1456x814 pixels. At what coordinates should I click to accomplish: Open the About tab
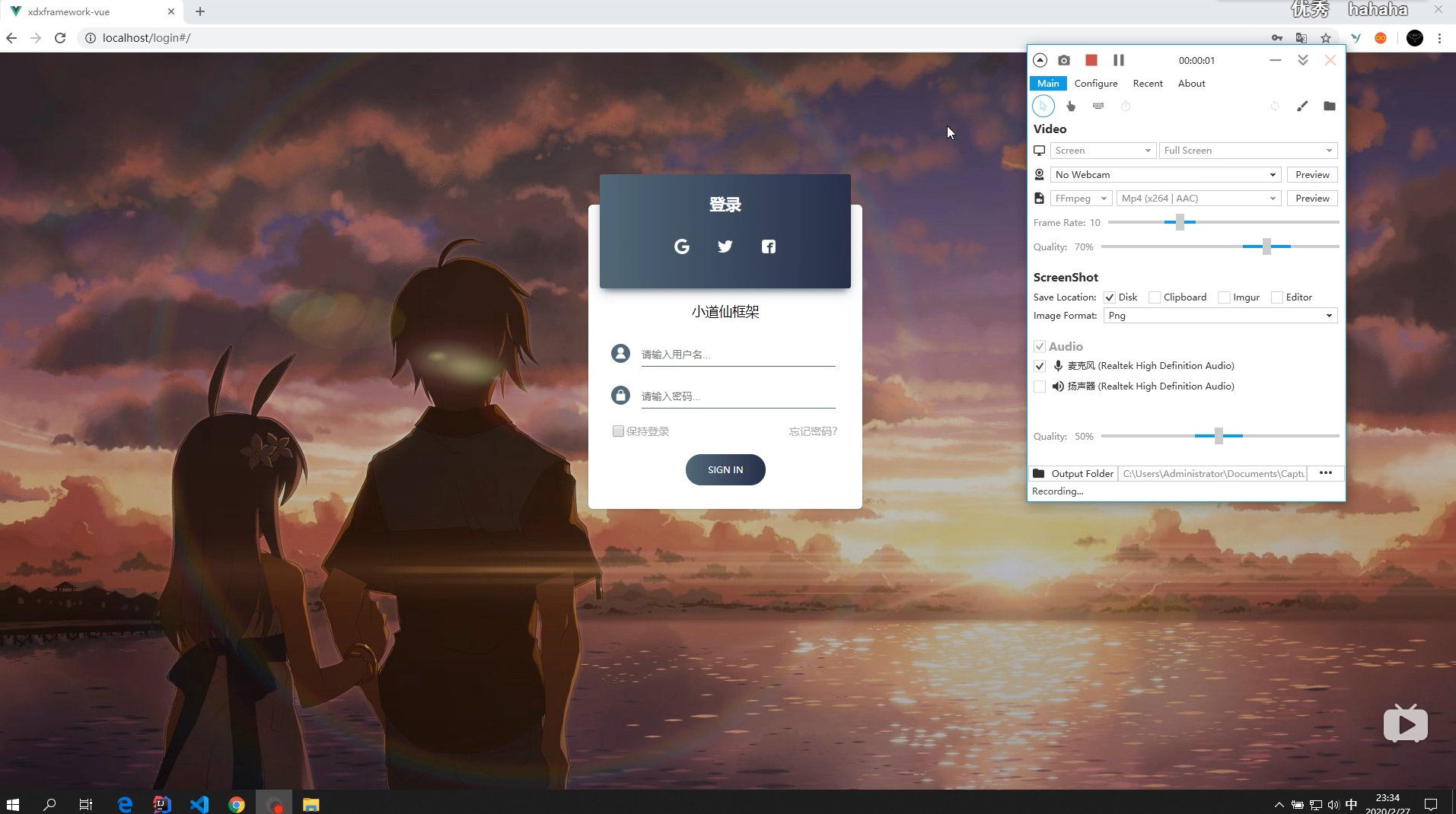point(1191,84)
